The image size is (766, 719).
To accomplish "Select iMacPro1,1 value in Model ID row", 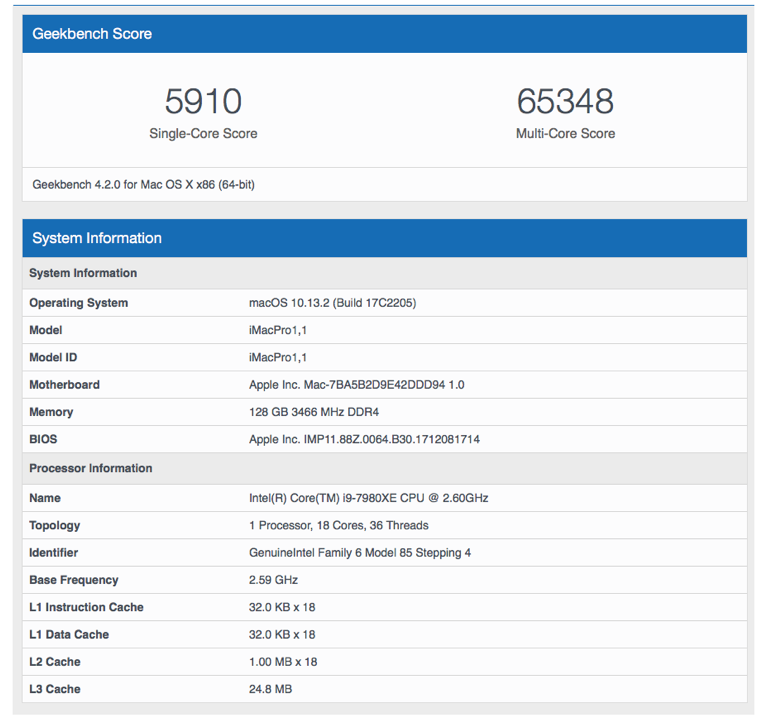I will click(278, 358).
